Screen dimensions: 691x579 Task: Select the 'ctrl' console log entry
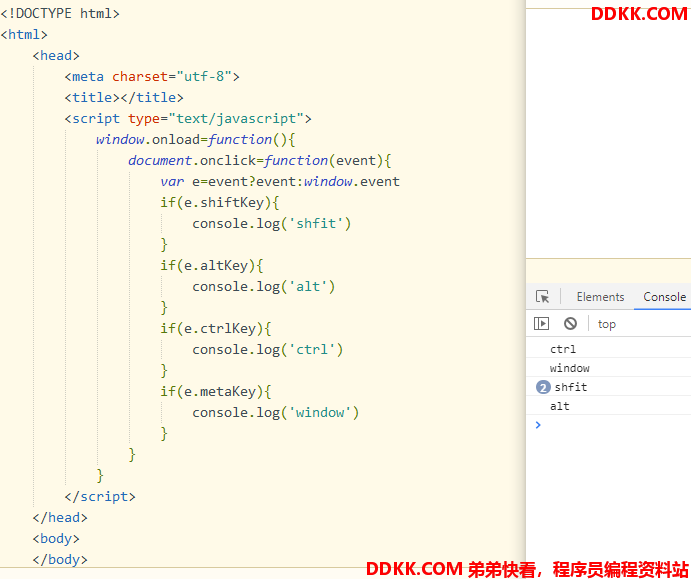[563, 349]
